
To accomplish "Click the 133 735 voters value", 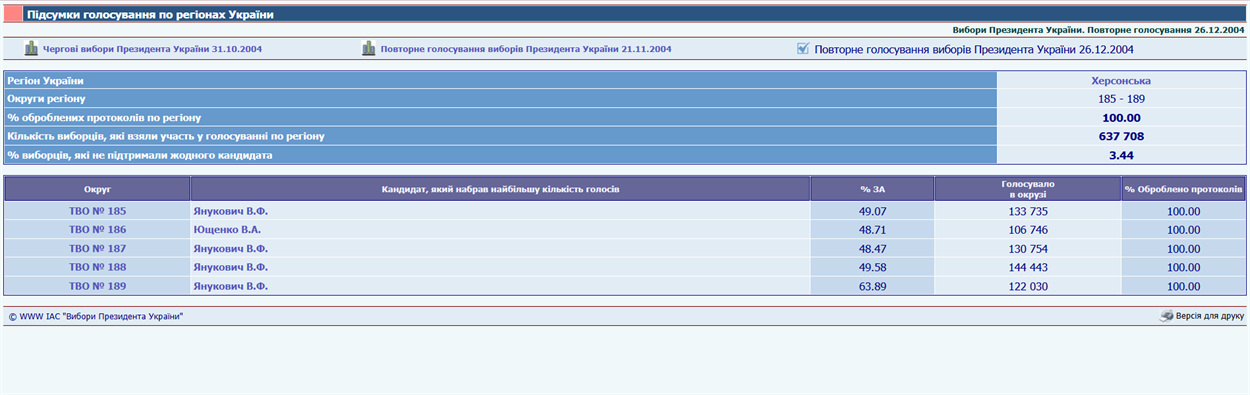I will (1028, 212).
